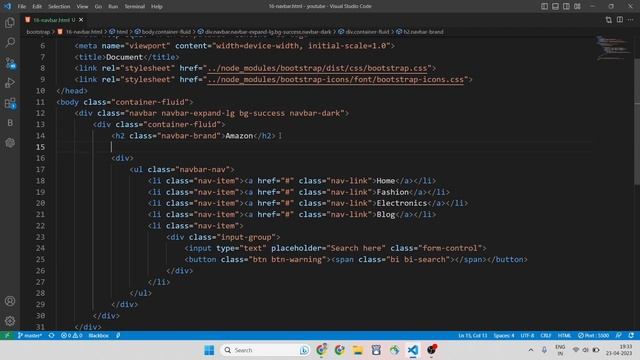This screenshot has width=640, height=360.
Task: Click the VS Code logo in title bar
Action: point(7,6)
